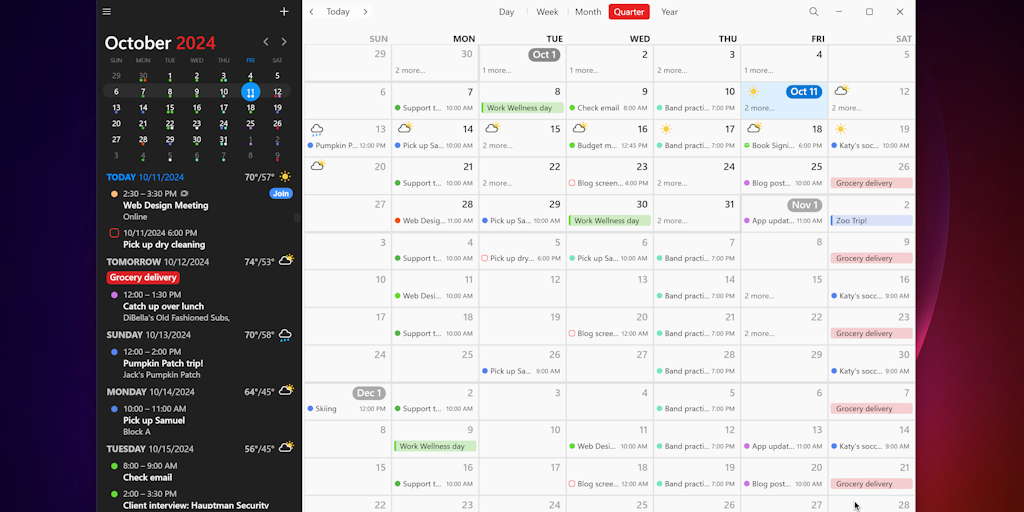1024x512 pixels.
Task: Select the Quarter view tab
Action: pyautogui.click(x=629, y=12)
